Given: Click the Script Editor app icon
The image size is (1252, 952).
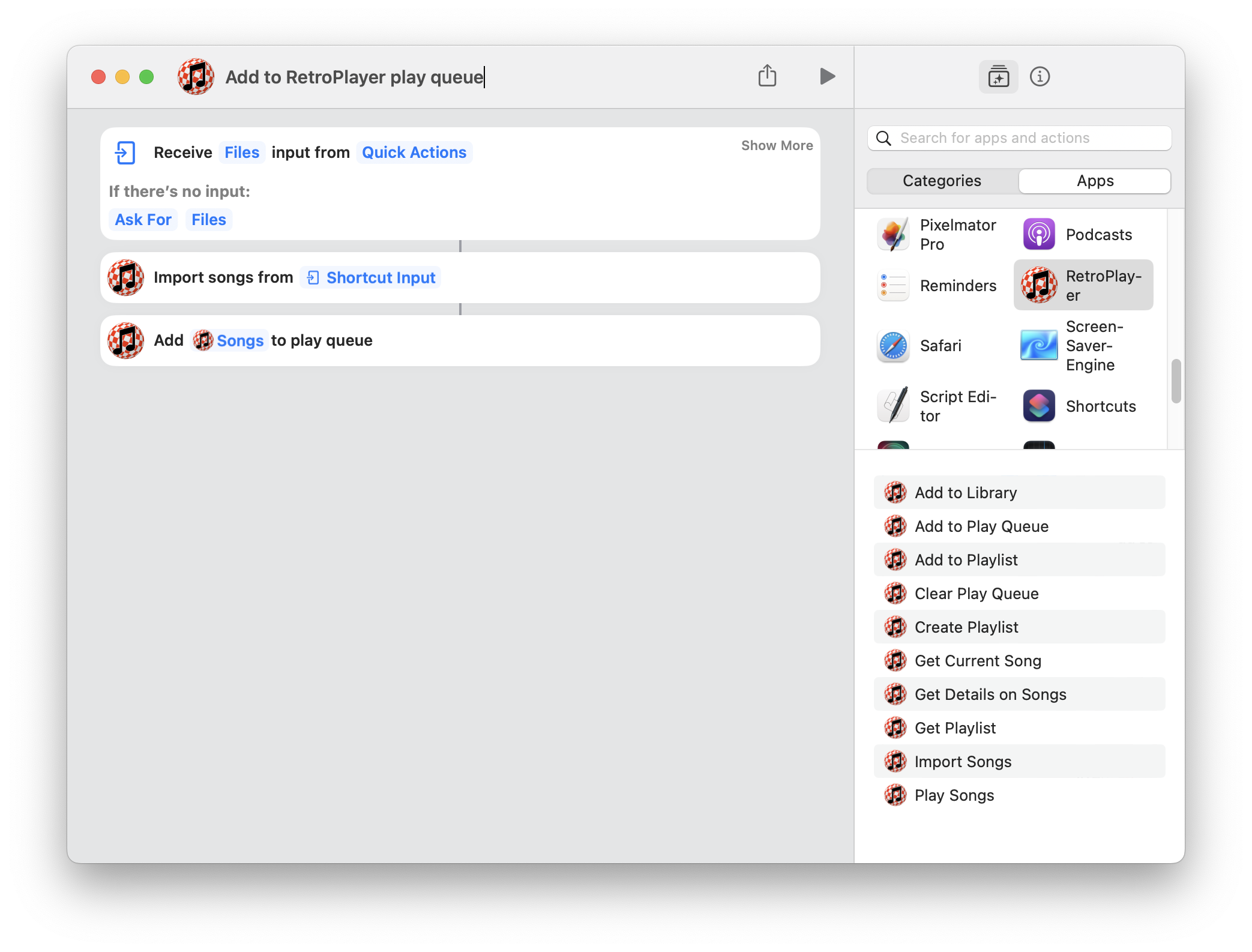Looking at the screenshot, I should pos(892,405).
